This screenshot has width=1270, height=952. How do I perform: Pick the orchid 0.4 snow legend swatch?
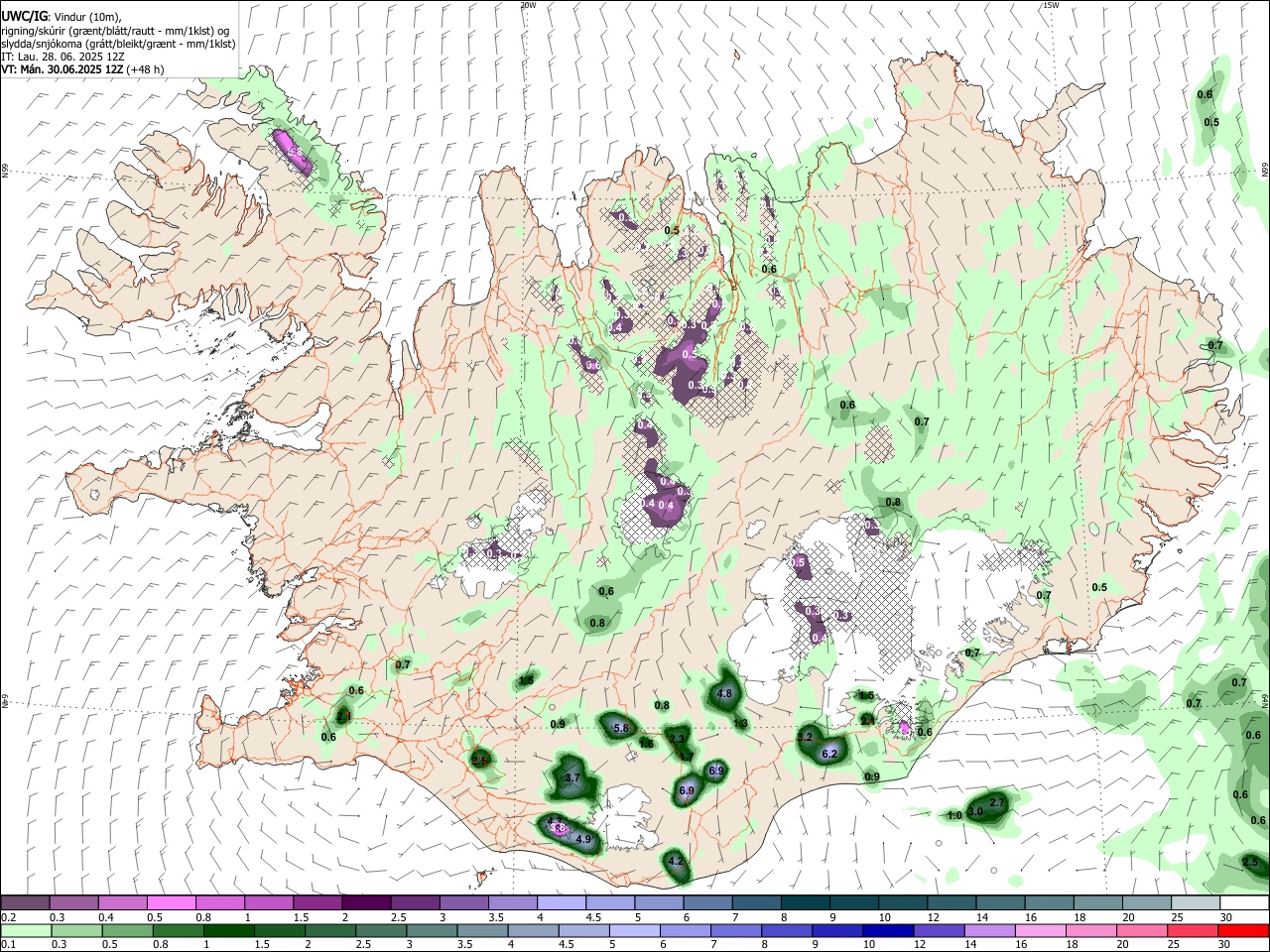click(122, 902)
